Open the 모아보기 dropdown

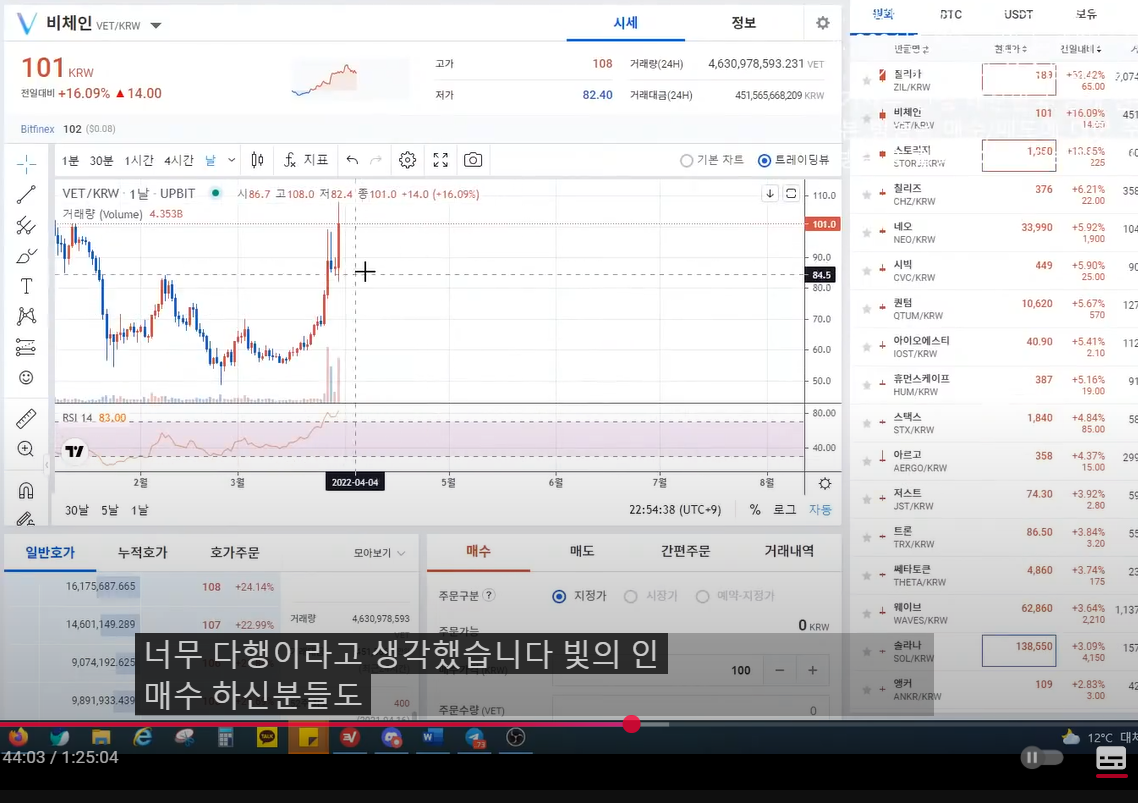click(x=379, y=553)
